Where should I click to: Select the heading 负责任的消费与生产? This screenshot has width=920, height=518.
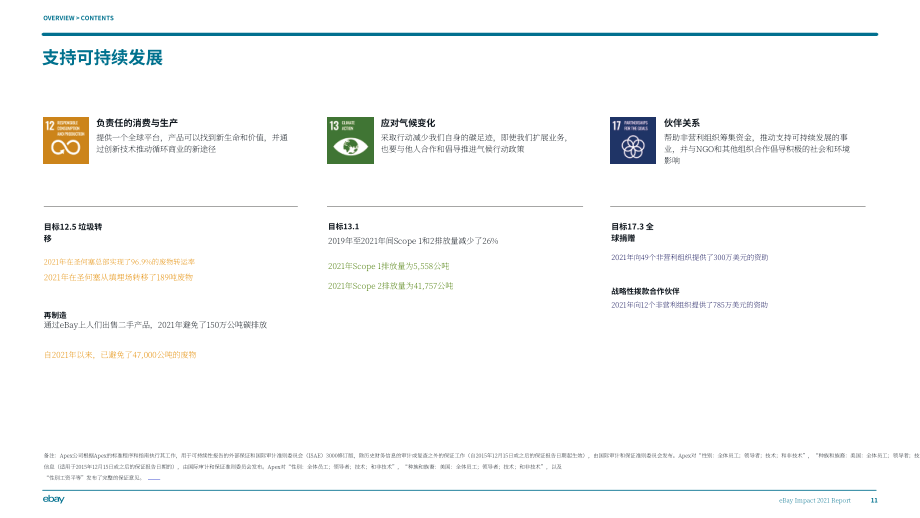click(x=137, y=123)
